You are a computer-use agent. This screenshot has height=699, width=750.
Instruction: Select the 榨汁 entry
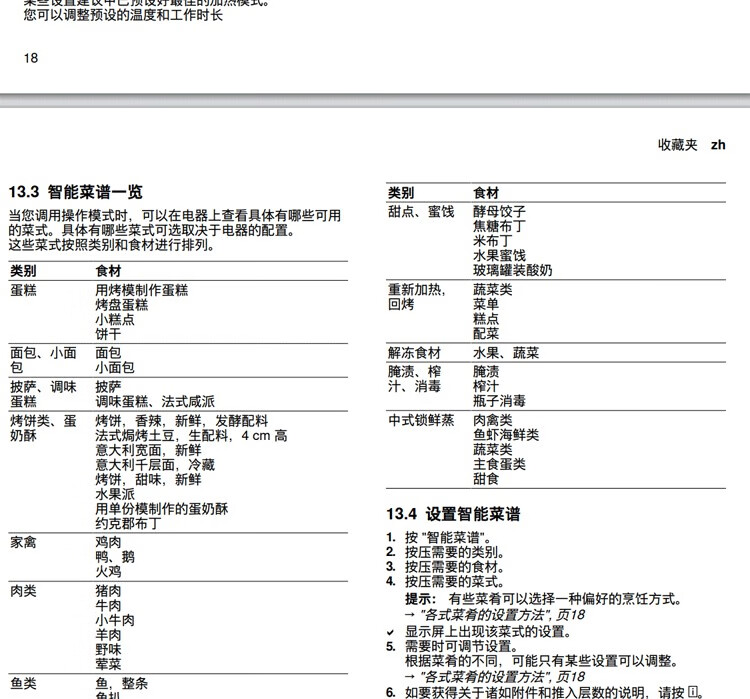tap(486, 386)
